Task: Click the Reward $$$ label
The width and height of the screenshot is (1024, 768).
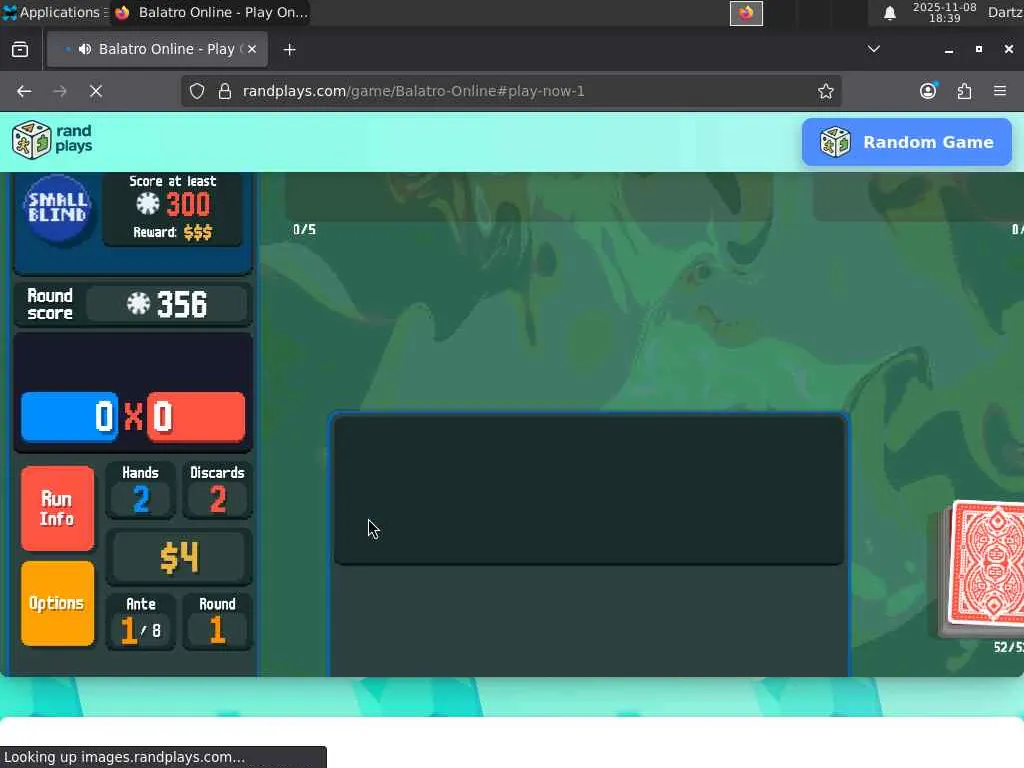Action: pos(172,232)
